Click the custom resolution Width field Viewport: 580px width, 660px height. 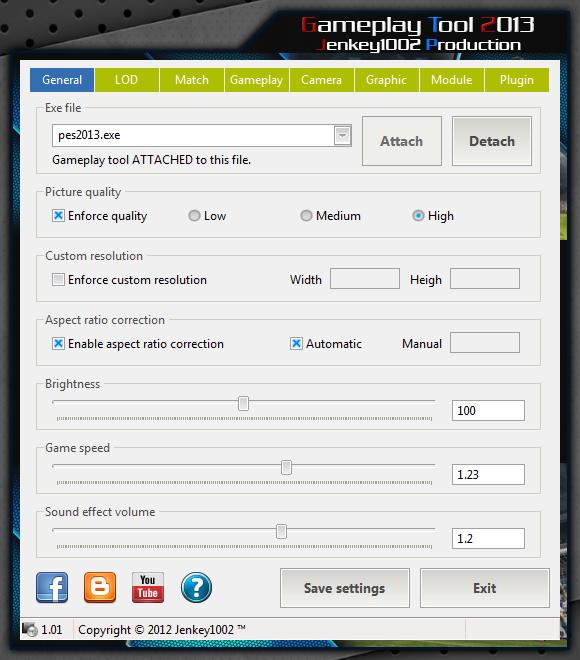(365, 279)
